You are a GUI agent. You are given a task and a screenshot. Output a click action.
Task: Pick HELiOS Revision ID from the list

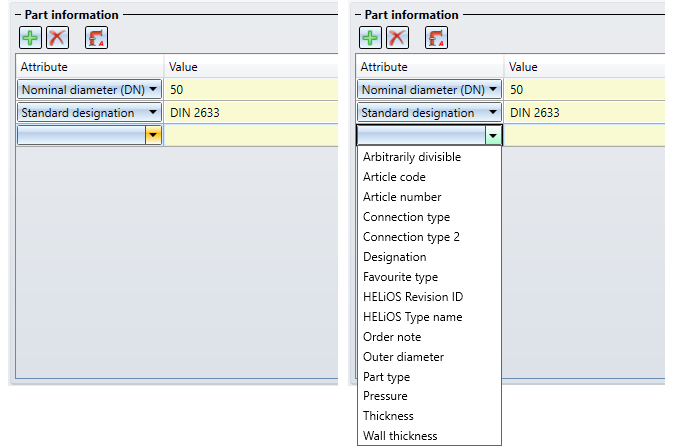tap(413, 297)
